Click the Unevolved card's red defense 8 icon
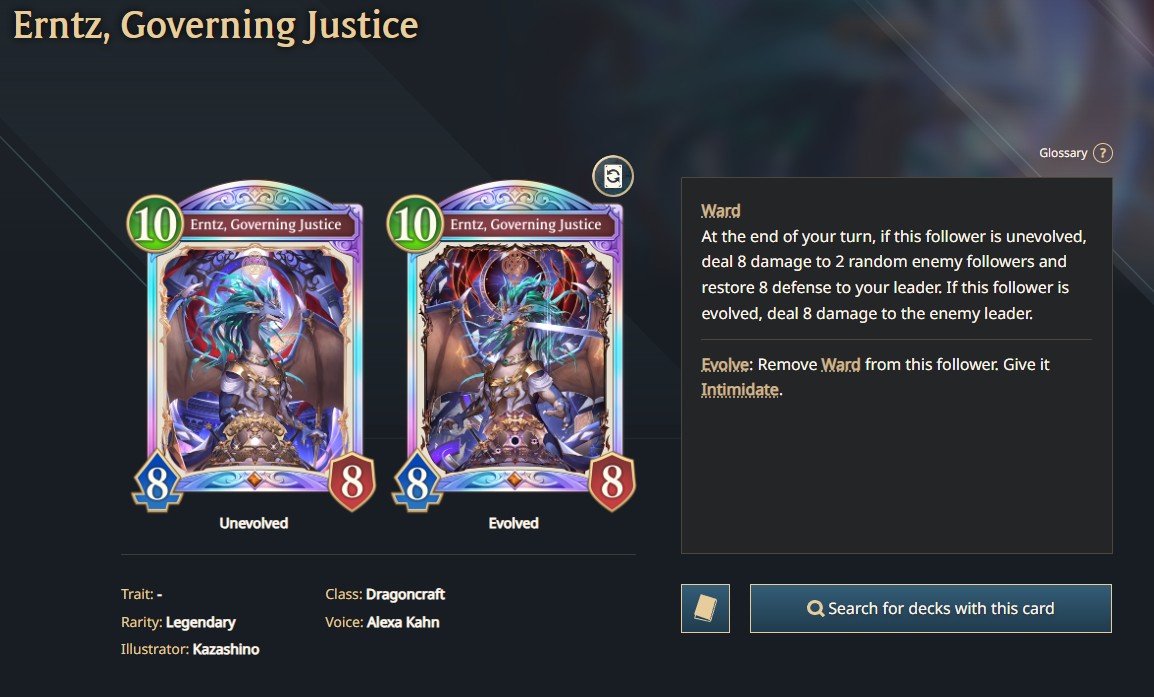Viewport: 1154px width, 697px height. pos(352,482)
